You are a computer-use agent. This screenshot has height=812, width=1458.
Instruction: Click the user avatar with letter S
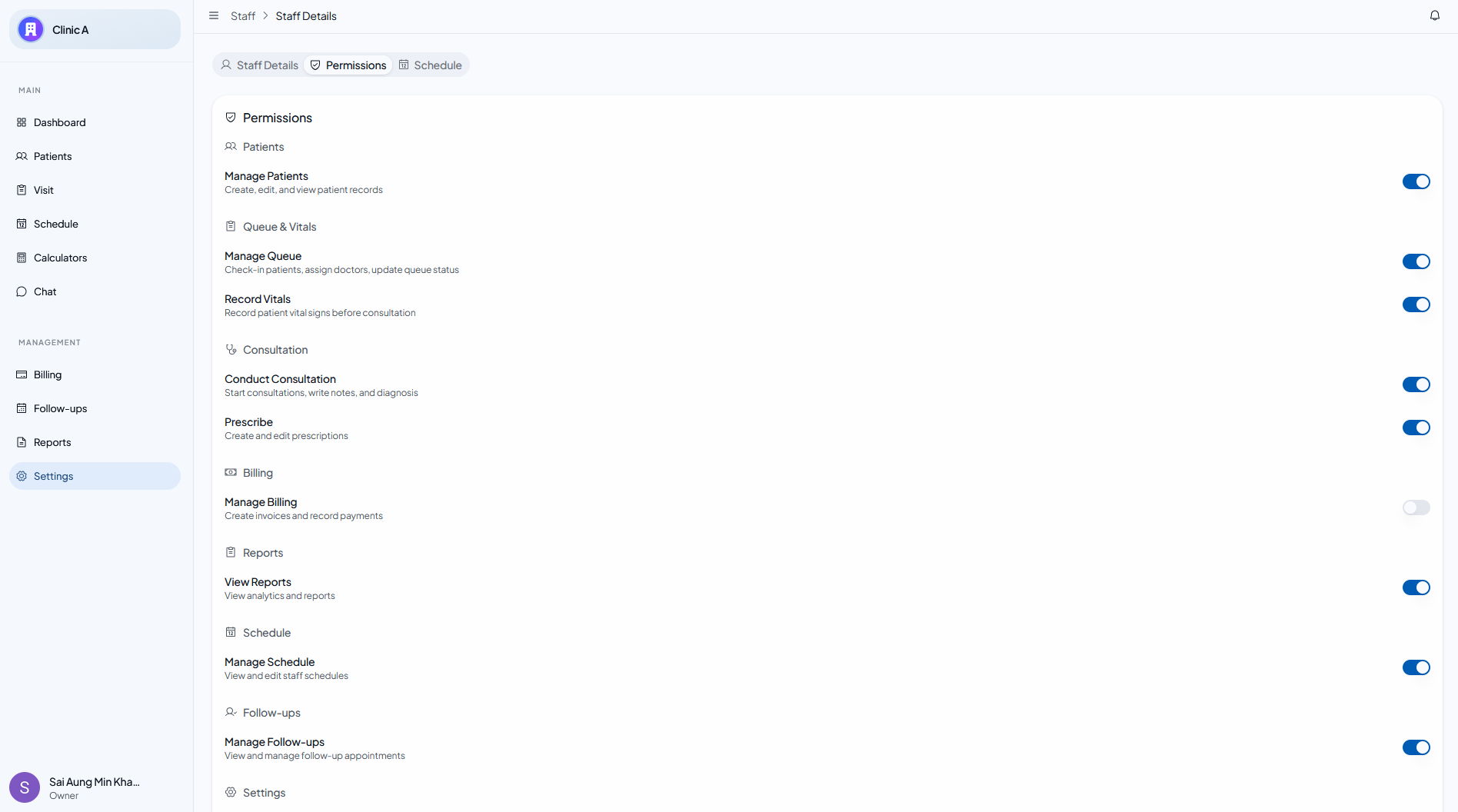25,787
